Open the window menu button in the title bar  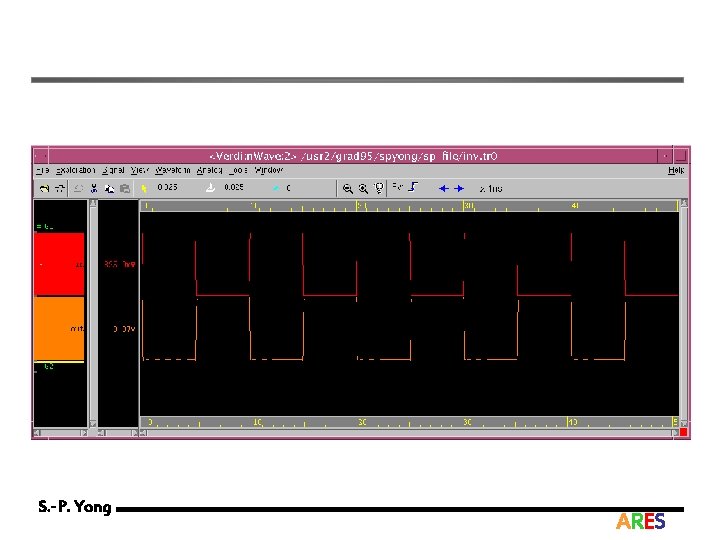coord(41,156)
